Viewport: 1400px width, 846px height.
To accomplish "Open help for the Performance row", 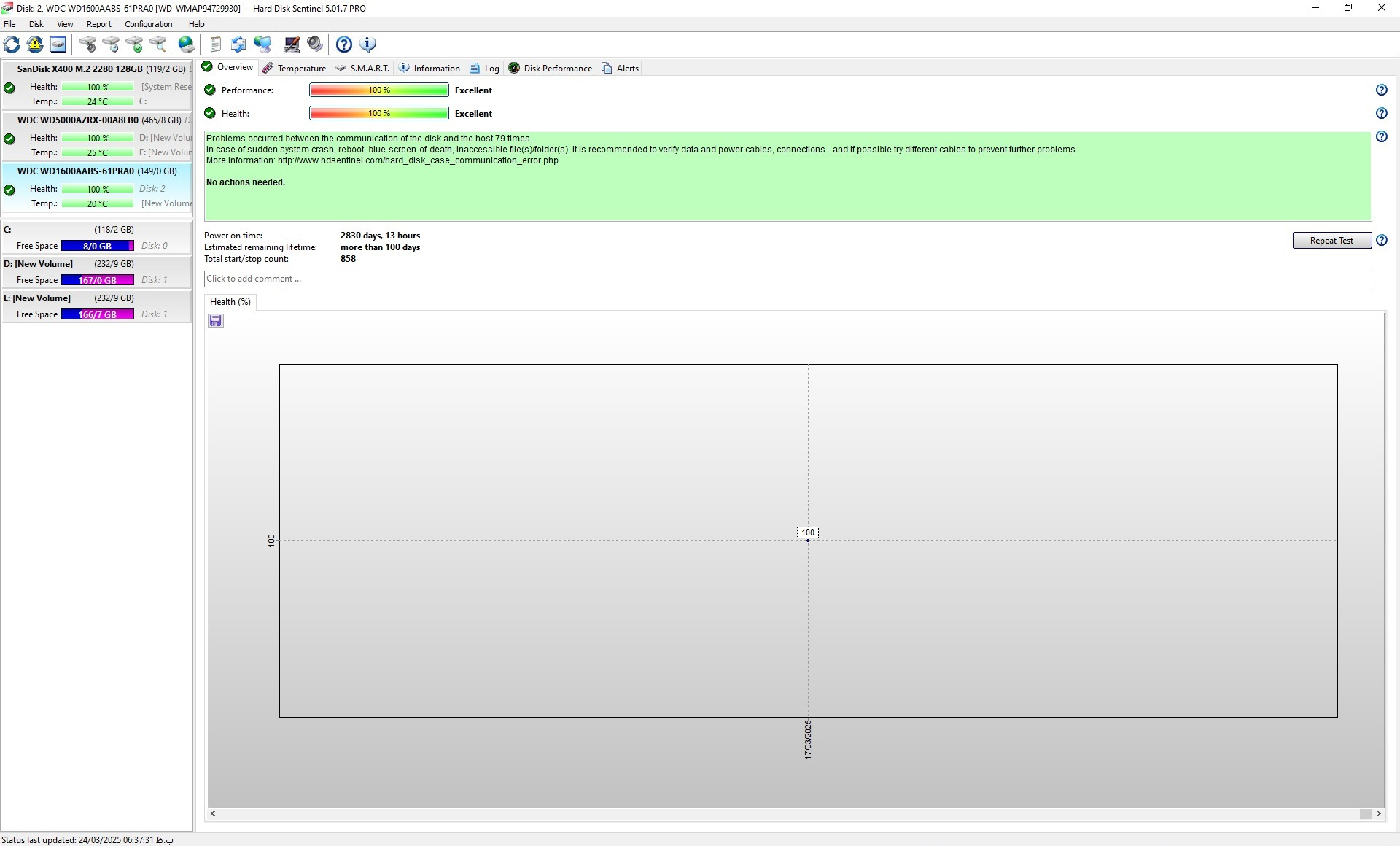I will click(x=1381, y=90).
